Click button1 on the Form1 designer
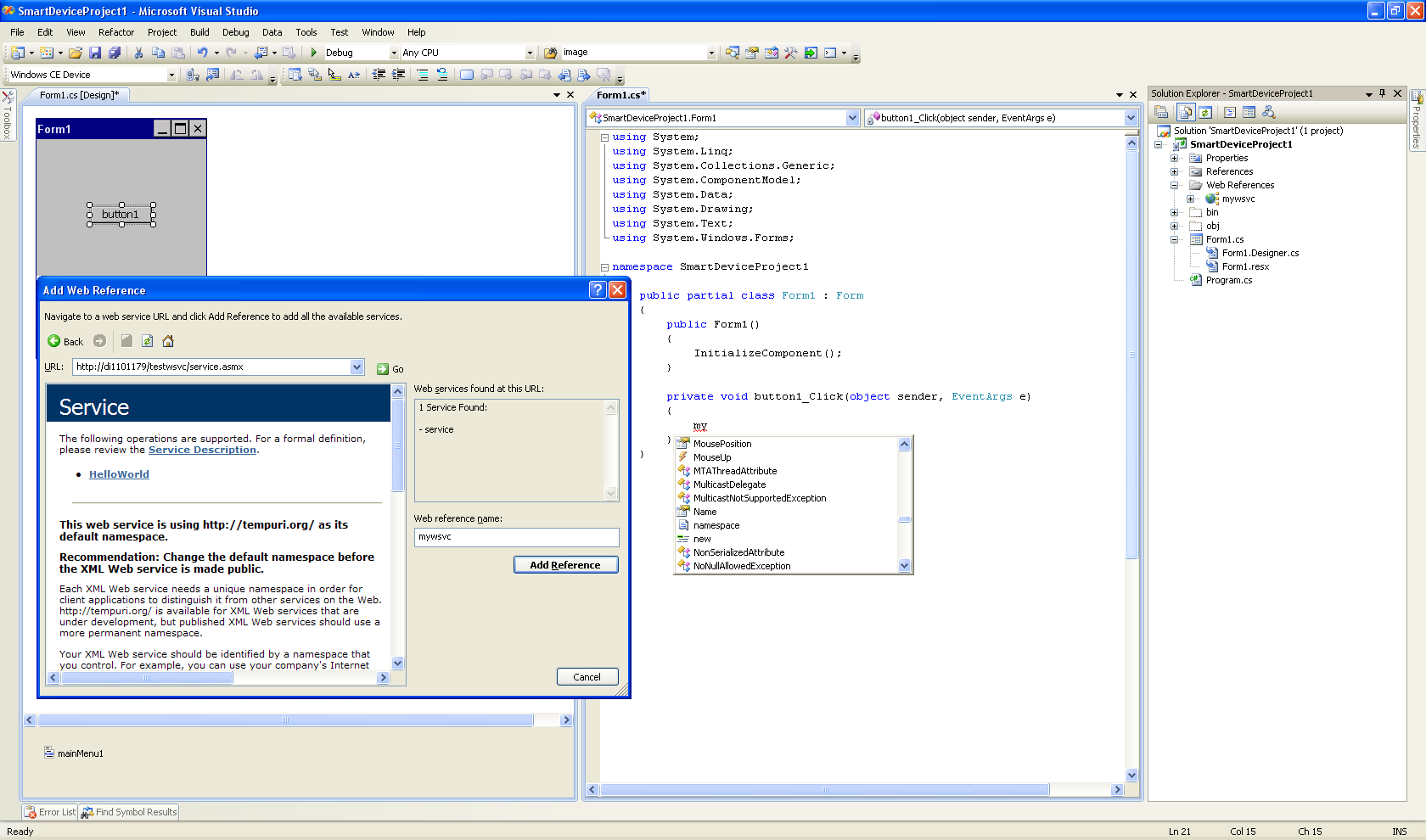 (121, 214)
